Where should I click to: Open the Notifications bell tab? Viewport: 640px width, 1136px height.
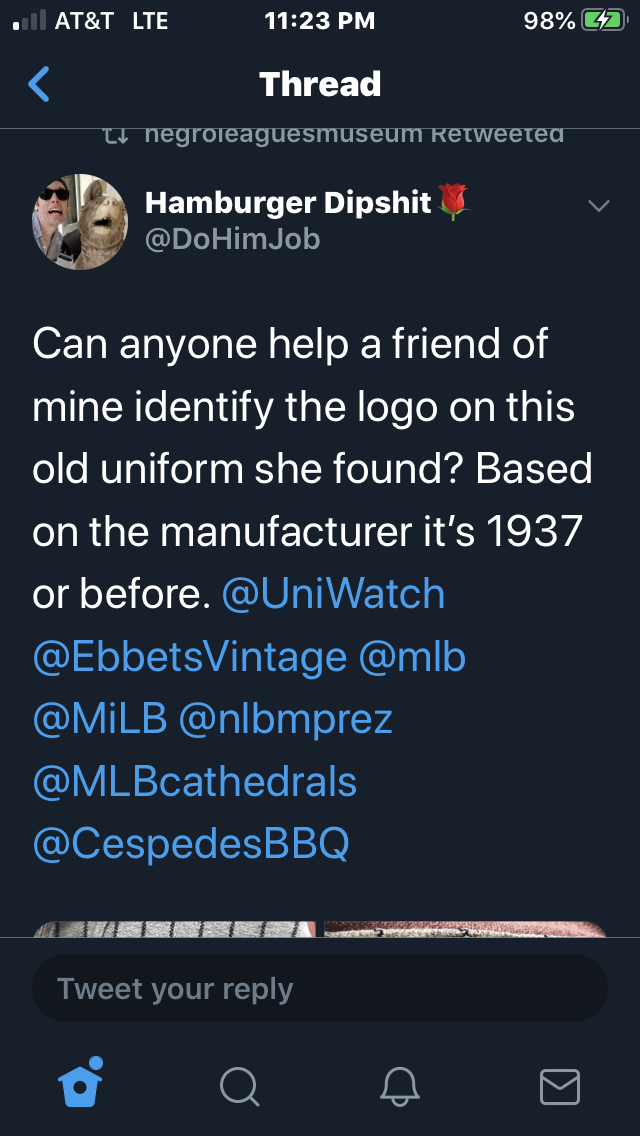[x=399, y=1086]
